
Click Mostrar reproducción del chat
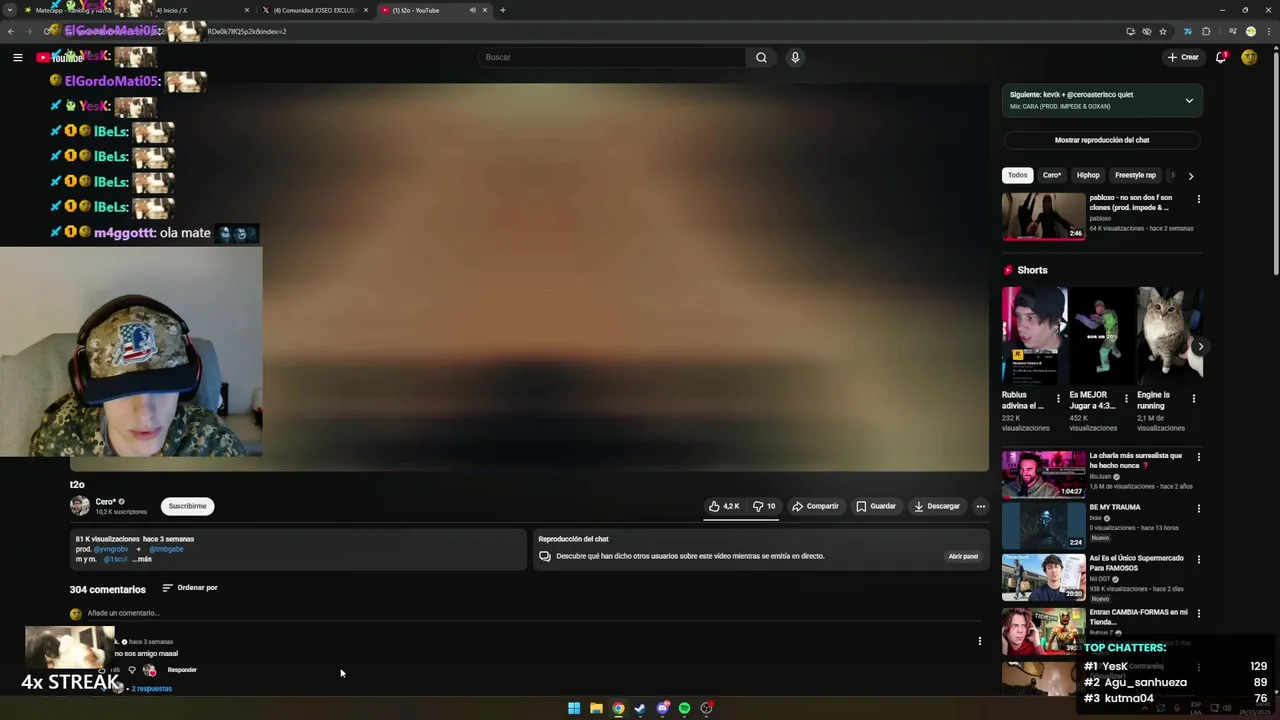(x=1102, y=140)
